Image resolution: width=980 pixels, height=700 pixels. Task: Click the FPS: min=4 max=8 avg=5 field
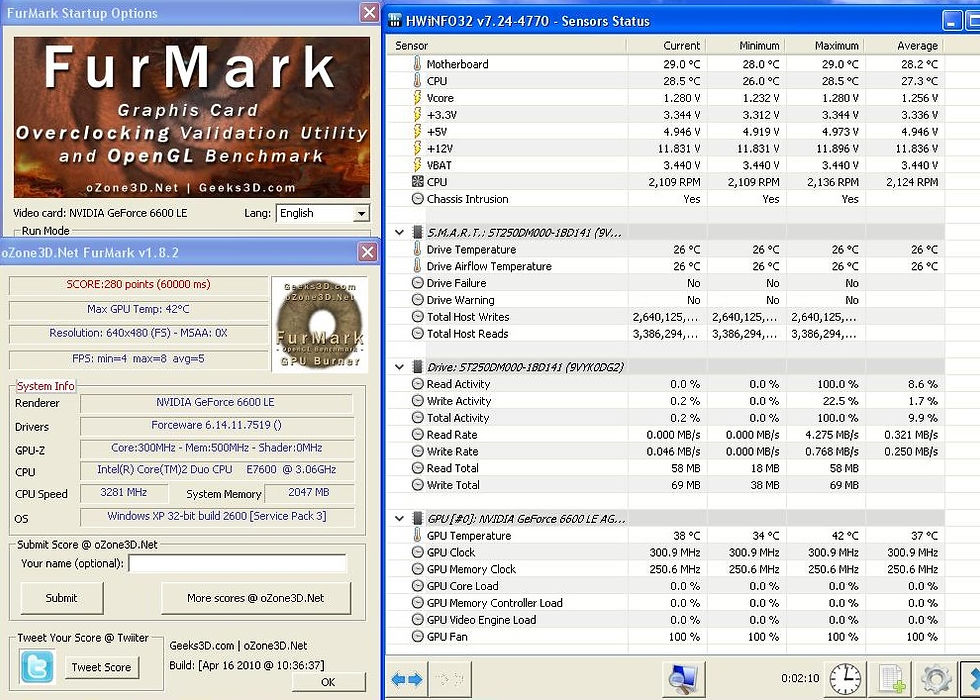139,359
